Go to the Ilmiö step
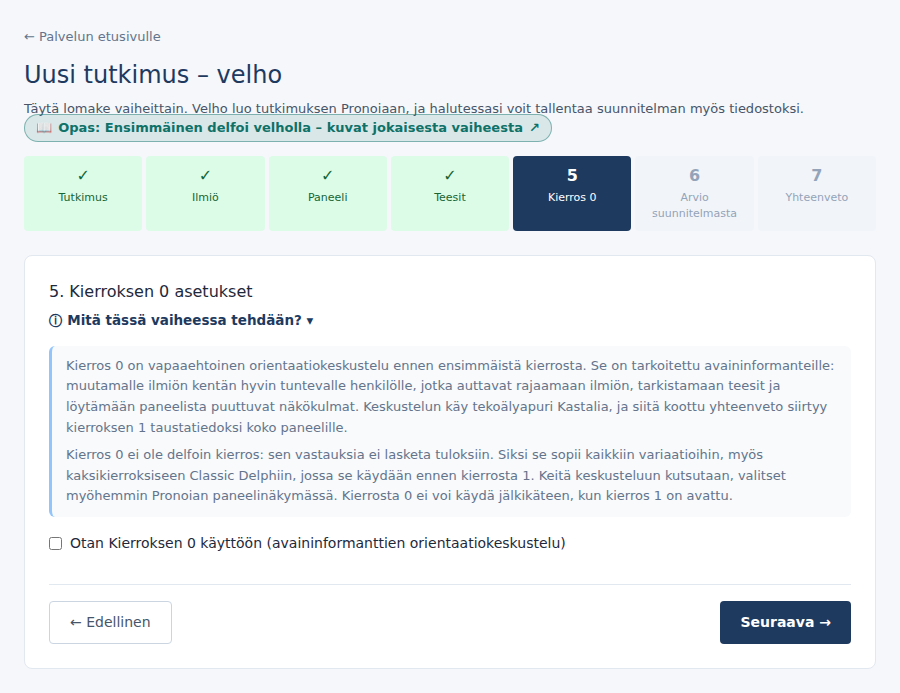Image resolution: width=900 pixels, height=693 pixels. pyautogui.click(x=205, y=193)
